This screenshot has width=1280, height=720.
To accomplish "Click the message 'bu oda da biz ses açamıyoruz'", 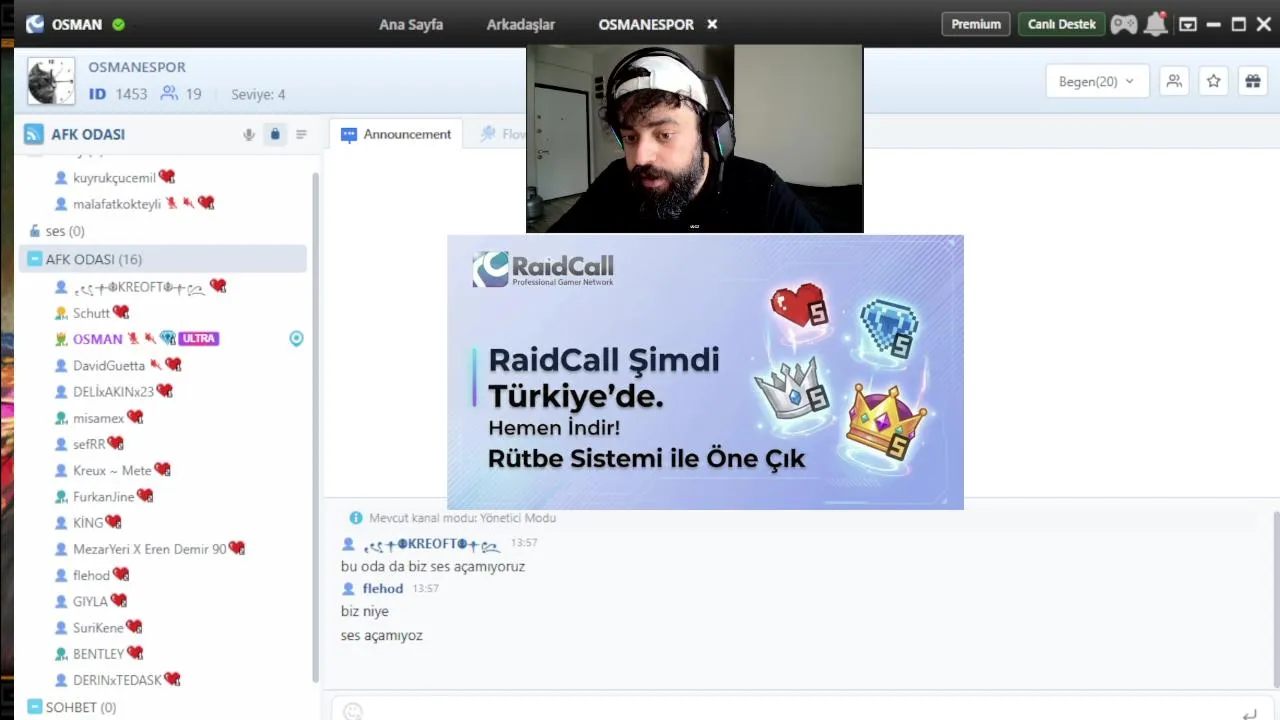I will (x=433, y=566).
